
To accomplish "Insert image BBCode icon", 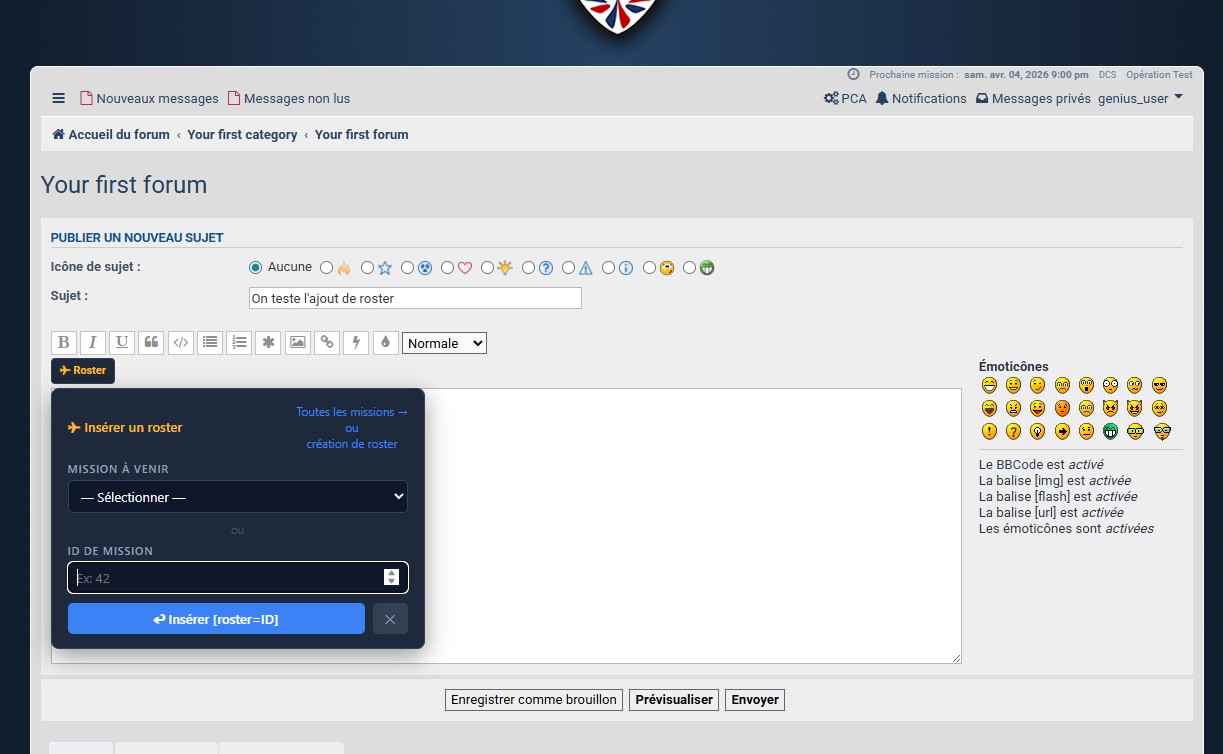I will [298, 343].
